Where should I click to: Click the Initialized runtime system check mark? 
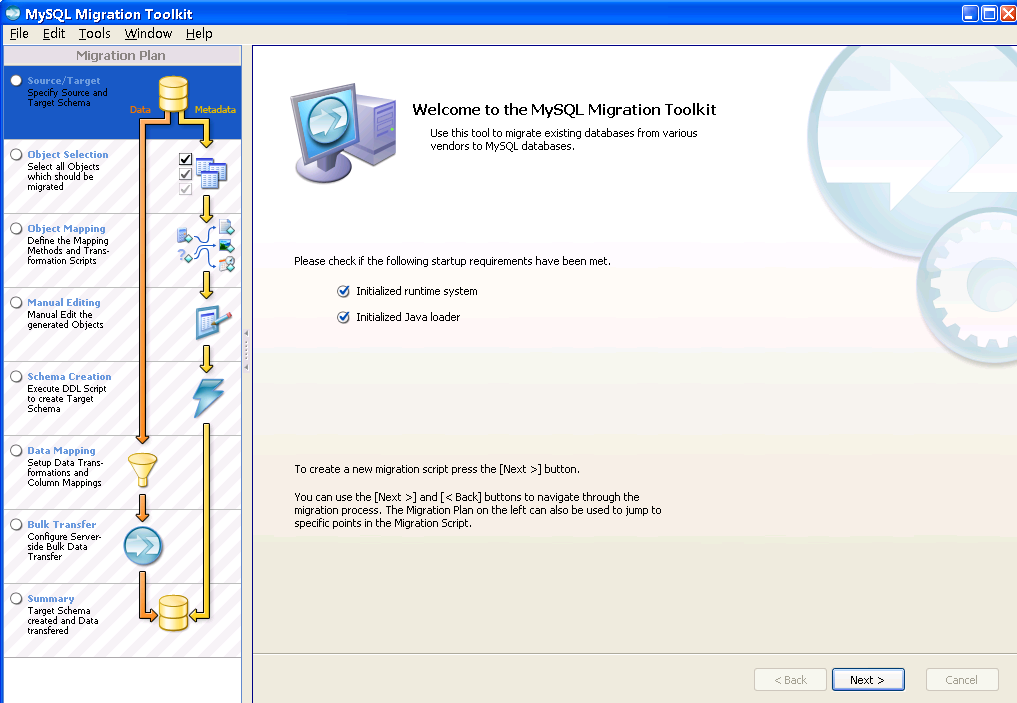tap(343, 291)
